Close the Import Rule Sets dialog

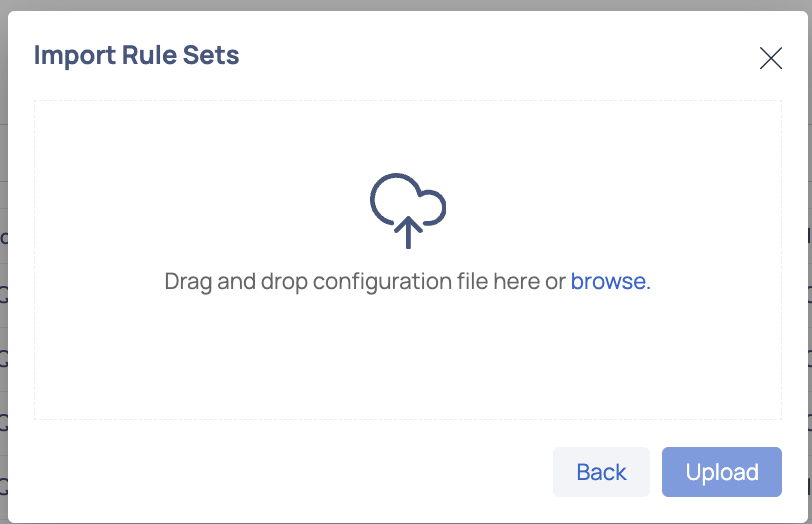click(771, 58)
